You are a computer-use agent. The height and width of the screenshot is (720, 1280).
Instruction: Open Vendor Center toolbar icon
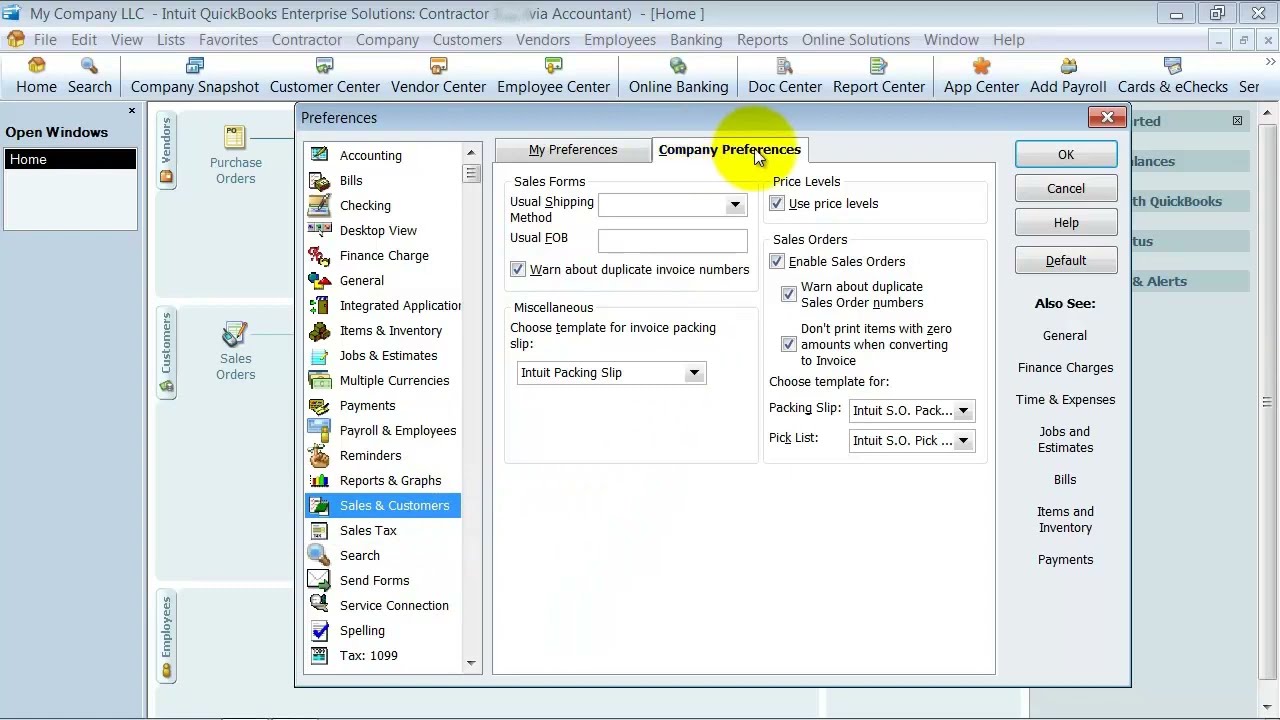438,76
